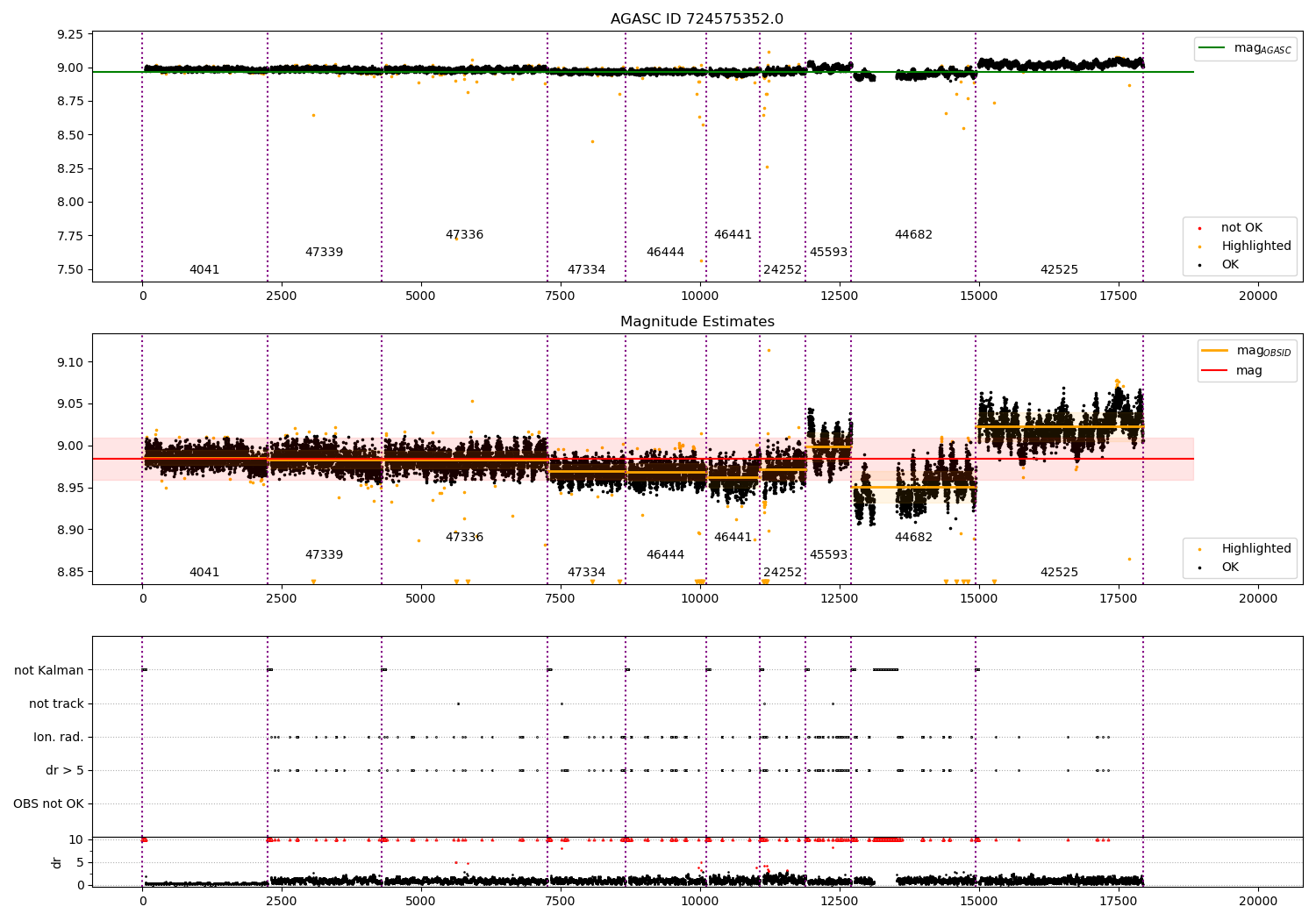1316x921 pixels.
Task: Click the 20000 x-axis tick of bottom plot
Action: 1257,901
